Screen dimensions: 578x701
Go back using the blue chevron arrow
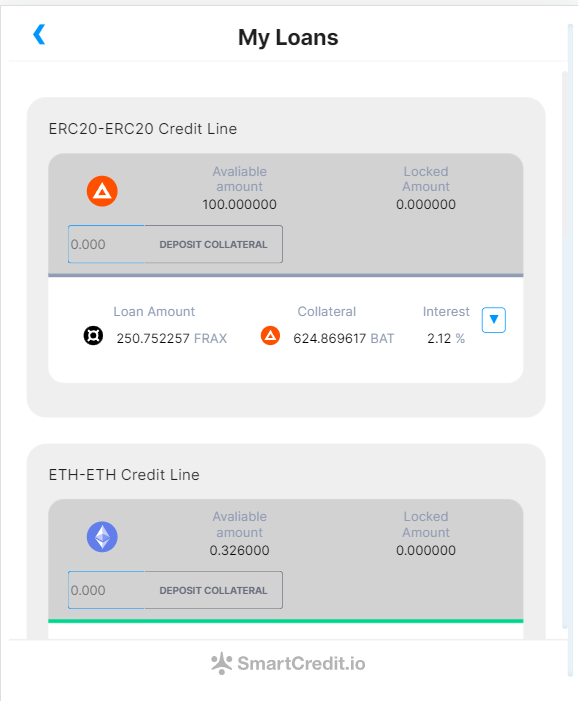[x=39, y=34]
